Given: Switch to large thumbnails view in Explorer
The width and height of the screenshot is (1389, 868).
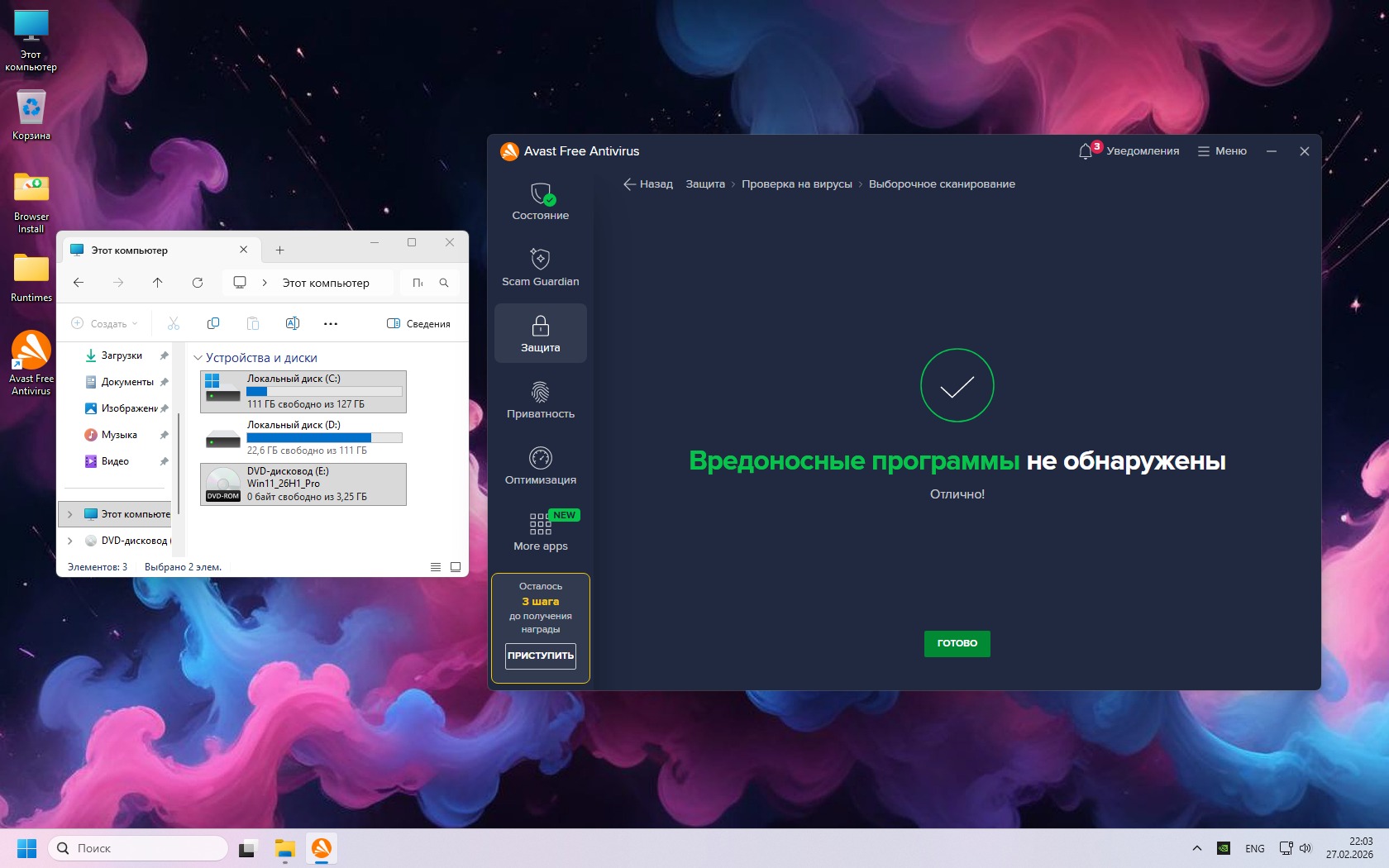Looking at the screenshot, I should pyautogui.click(x=456, y=567).
